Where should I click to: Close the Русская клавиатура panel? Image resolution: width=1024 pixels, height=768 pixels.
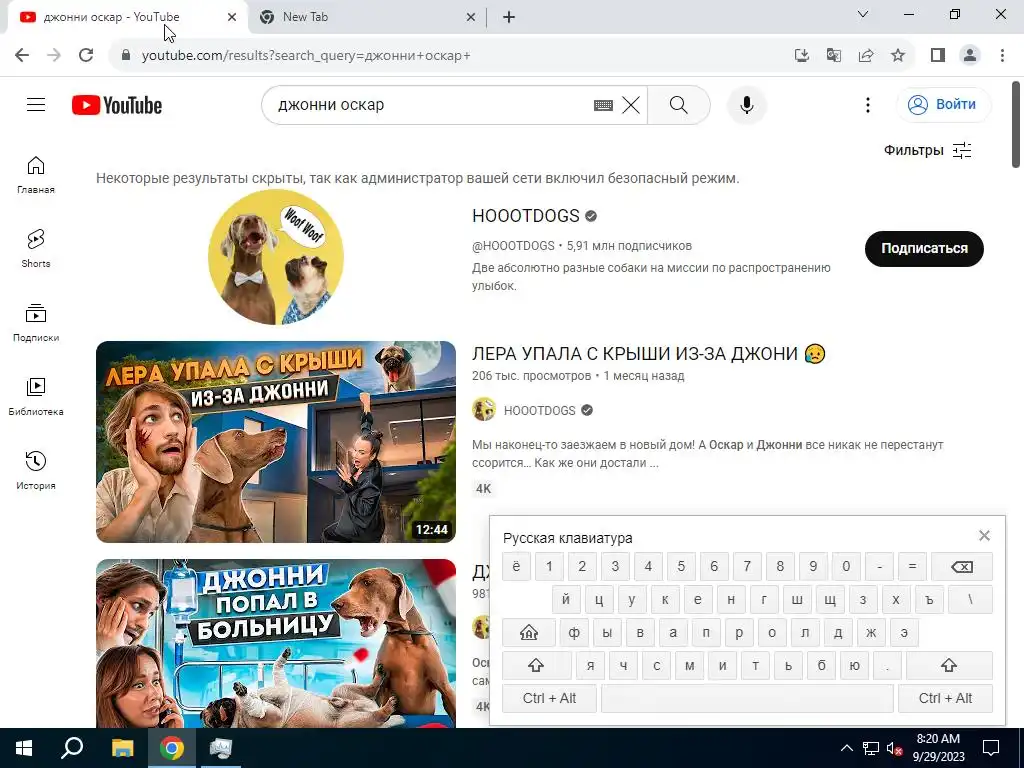coord(984,536)
